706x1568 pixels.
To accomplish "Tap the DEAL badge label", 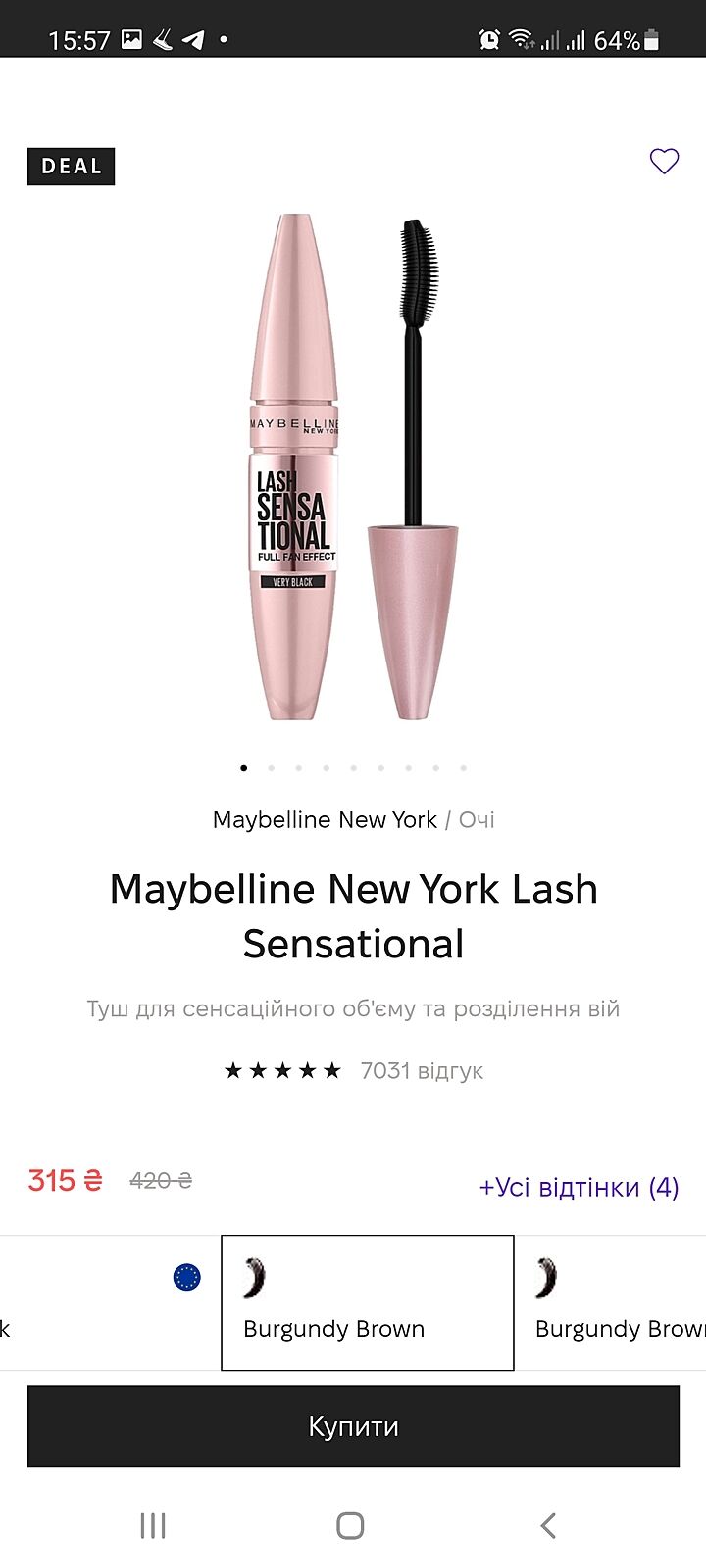I will coord(71,167).
